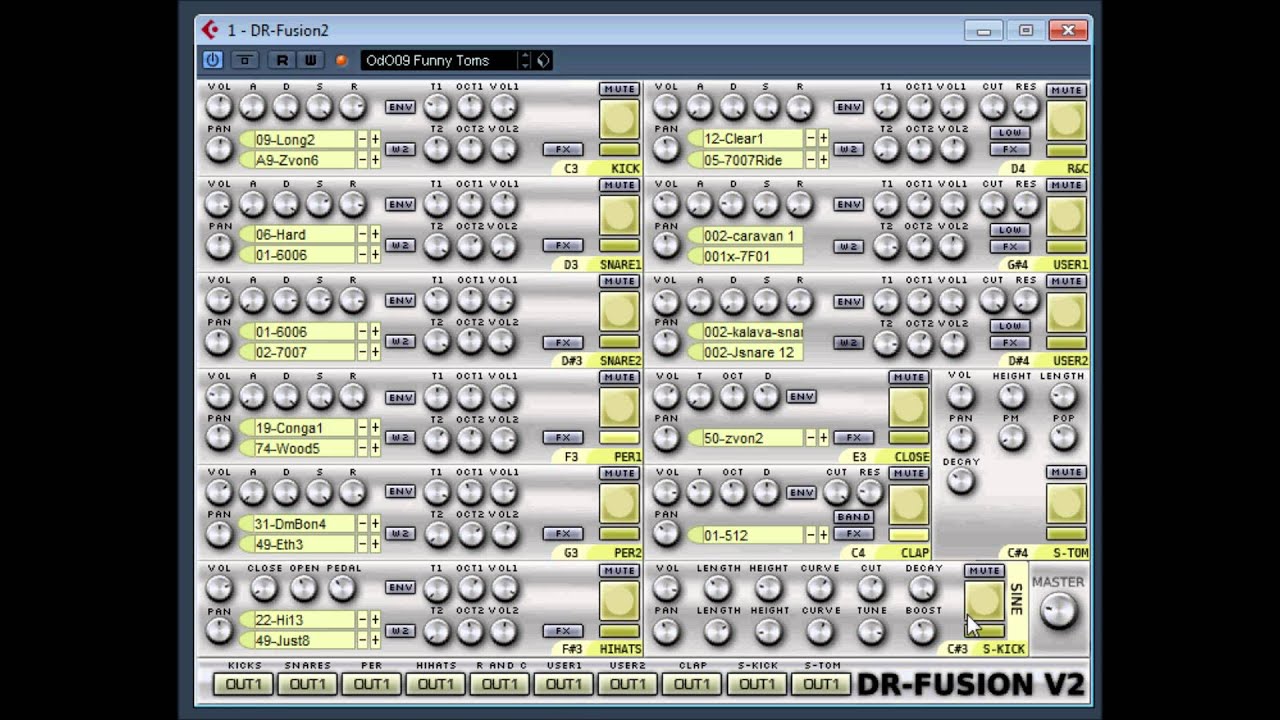This screenshot has height=720, width=1280.
Task: Trigger the R&C pad
Action: pos(1066,120)
